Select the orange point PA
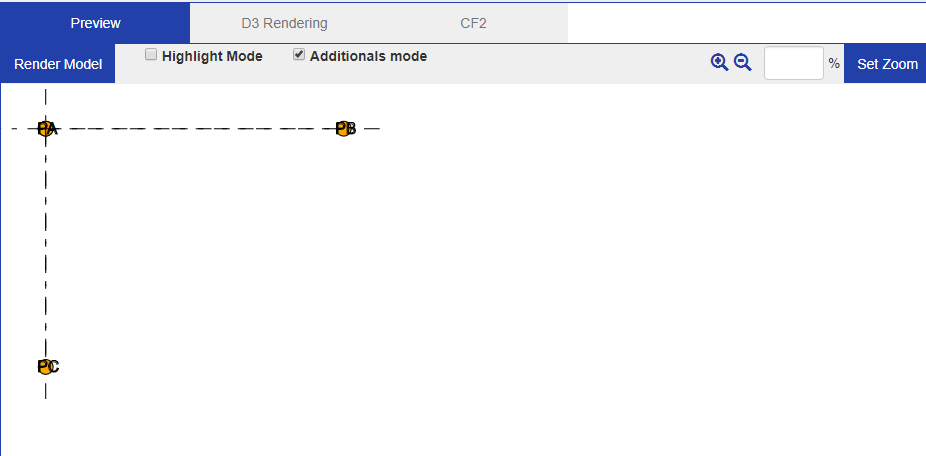 [45, 128]
